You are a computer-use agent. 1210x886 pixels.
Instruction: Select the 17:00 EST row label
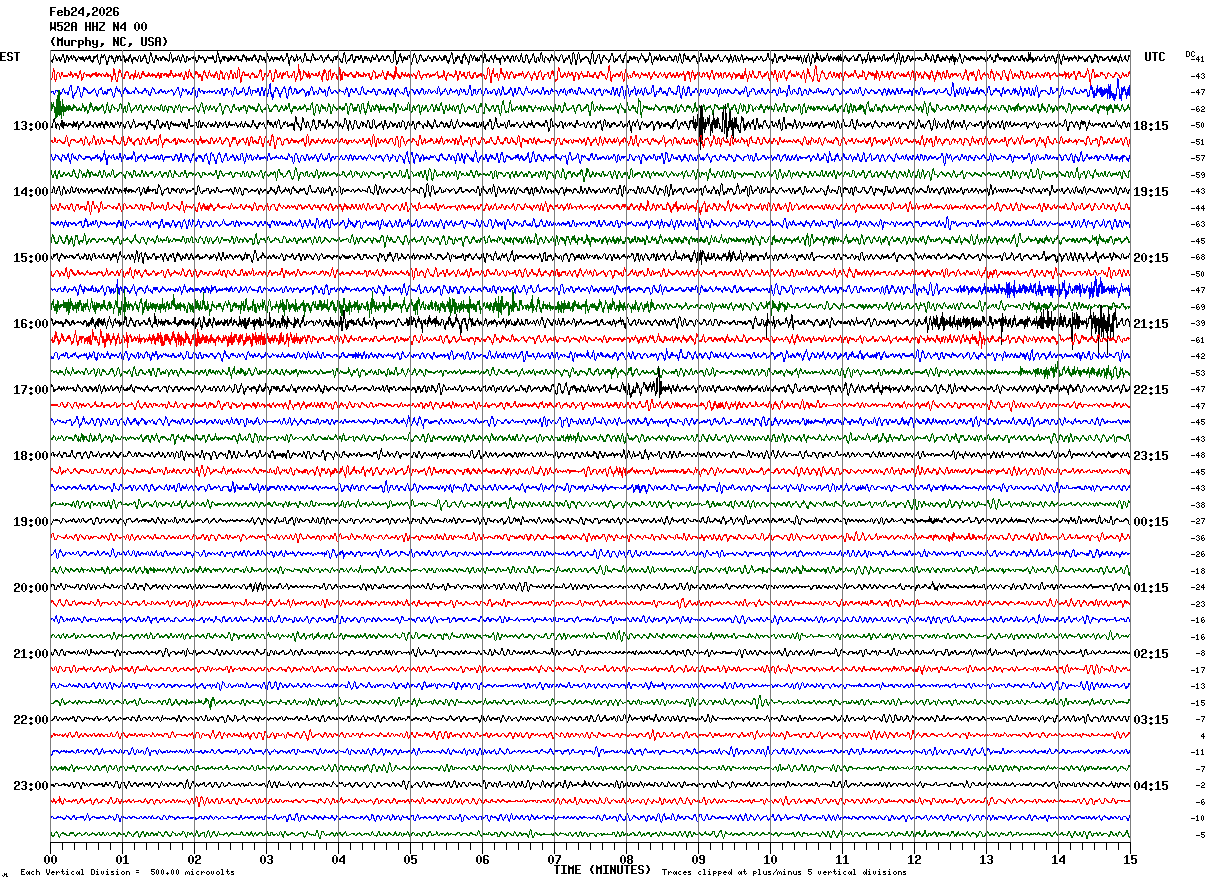30,390
